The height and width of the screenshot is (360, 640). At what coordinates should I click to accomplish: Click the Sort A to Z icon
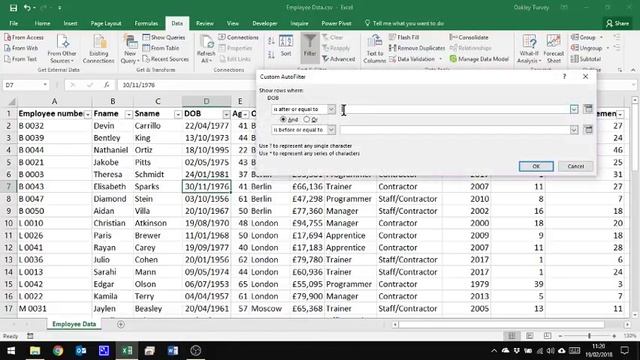(271, 41)
